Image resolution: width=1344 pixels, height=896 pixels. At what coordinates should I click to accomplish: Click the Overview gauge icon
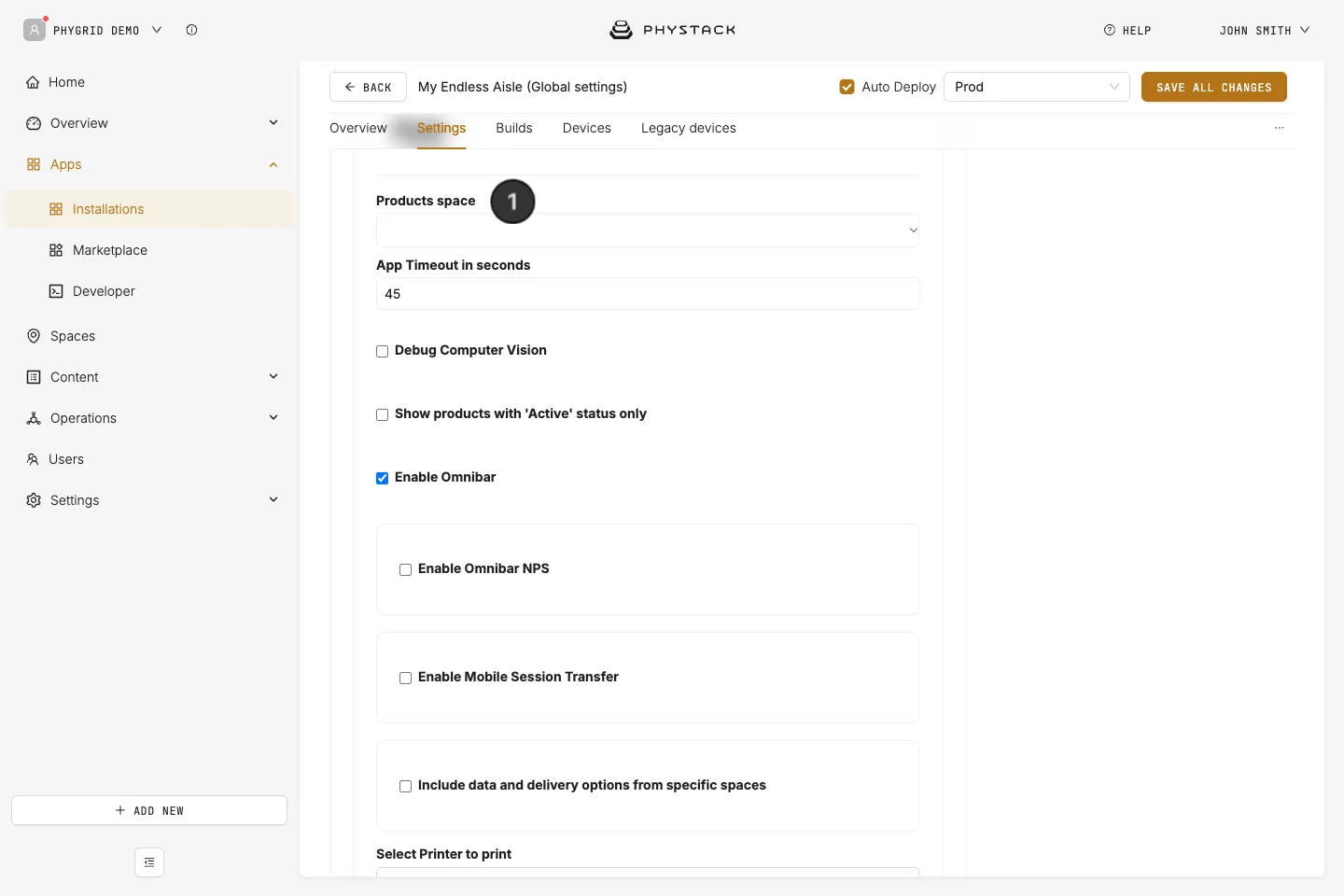(x=34, y=123)
